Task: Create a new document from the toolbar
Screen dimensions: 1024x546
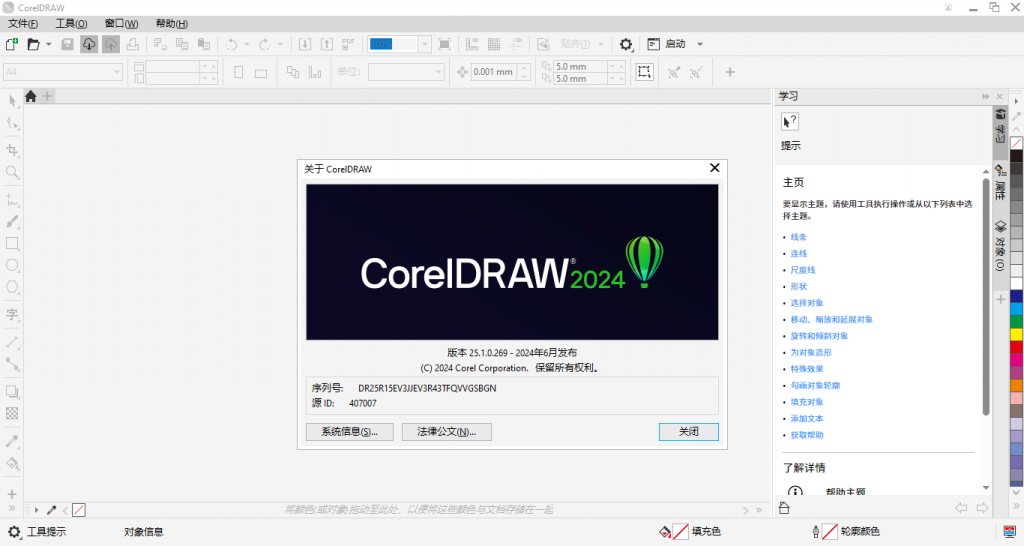Action: 12,44
